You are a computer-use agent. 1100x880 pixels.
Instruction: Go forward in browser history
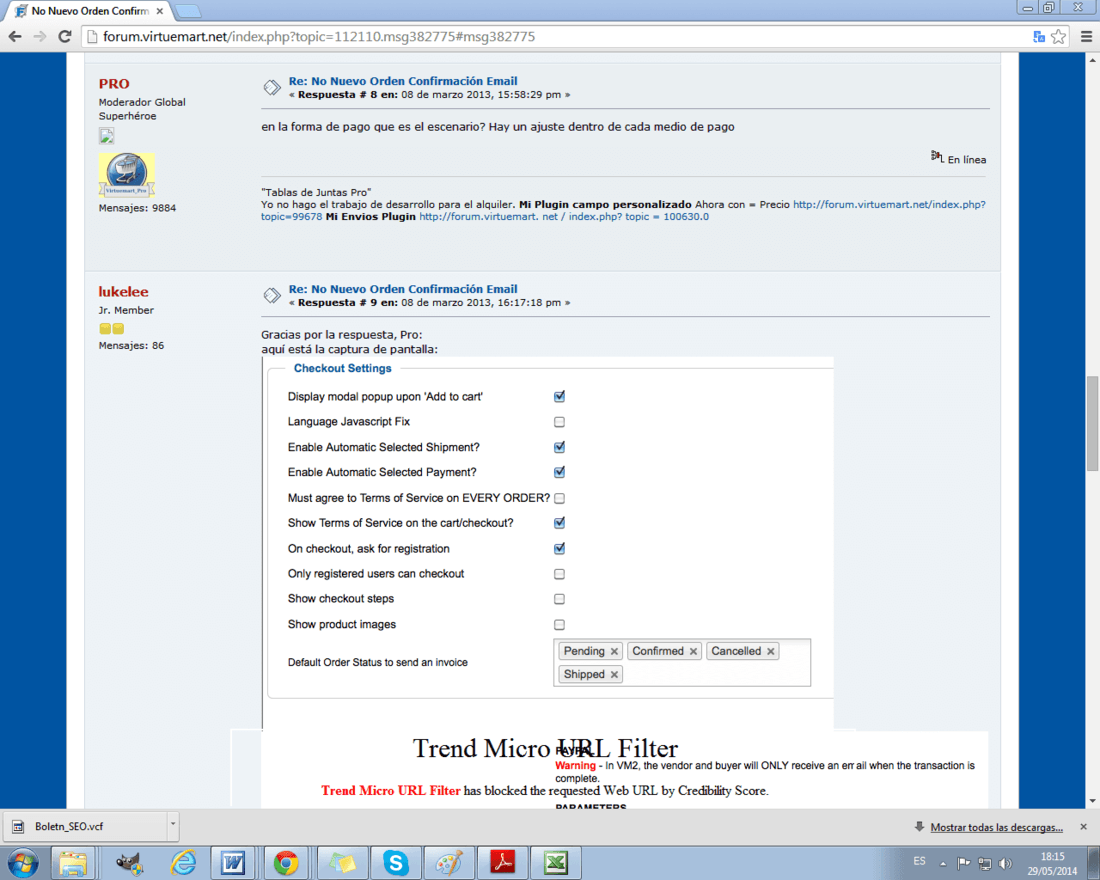40,36
